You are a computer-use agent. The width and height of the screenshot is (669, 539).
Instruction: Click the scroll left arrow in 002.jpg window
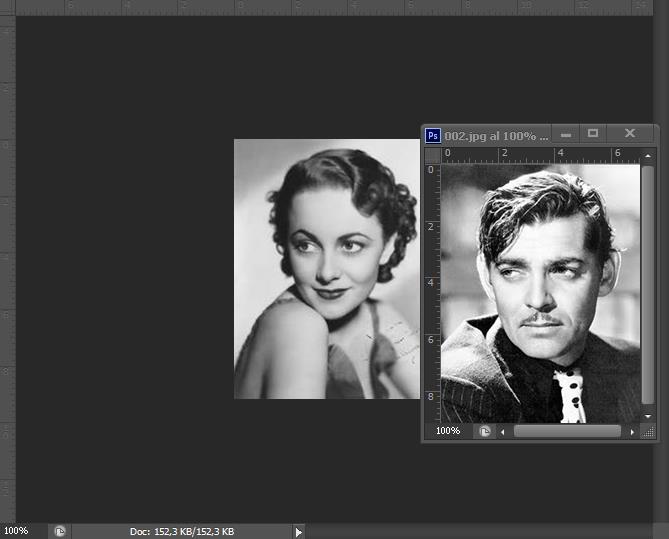click(x=503, y=431)
